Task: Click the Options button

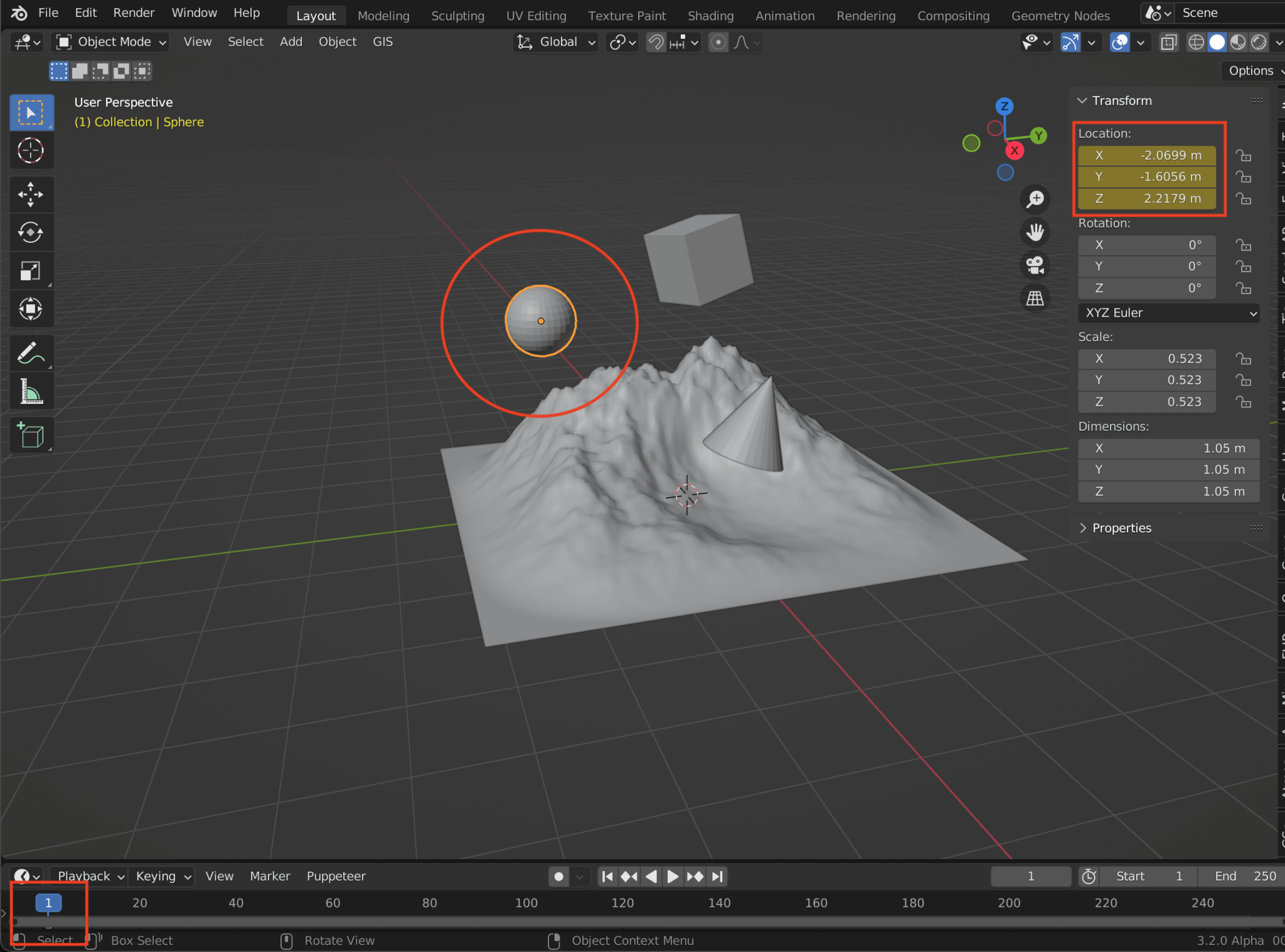Action: pos(1250,70)
